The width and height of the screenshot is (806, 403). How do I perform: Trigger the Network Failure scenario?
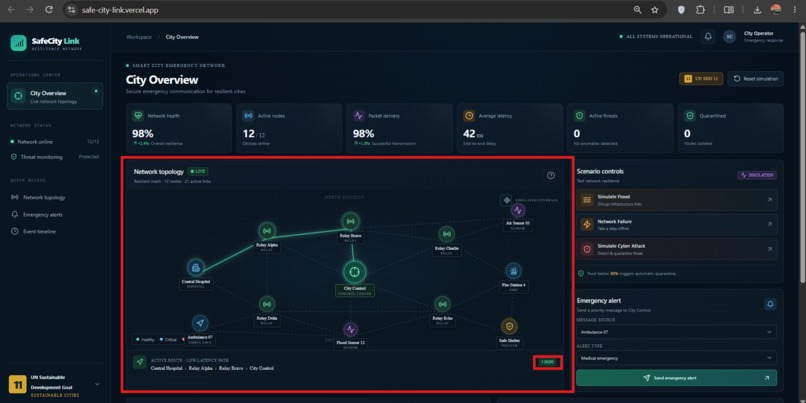coord(677,224)
